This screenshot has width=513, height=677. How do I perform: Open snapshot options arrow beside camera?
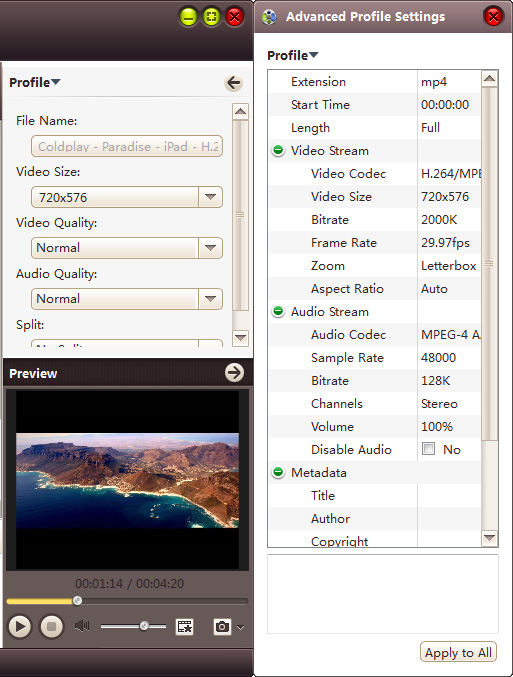[241, 627]
